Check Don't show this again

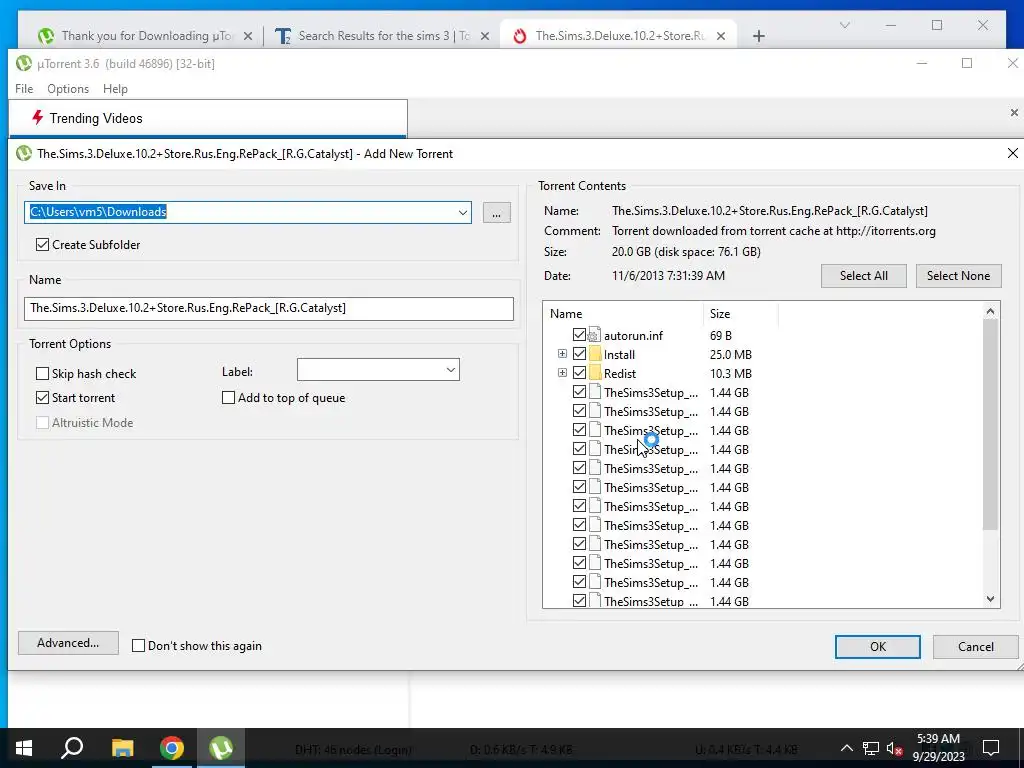click(138, 645)
